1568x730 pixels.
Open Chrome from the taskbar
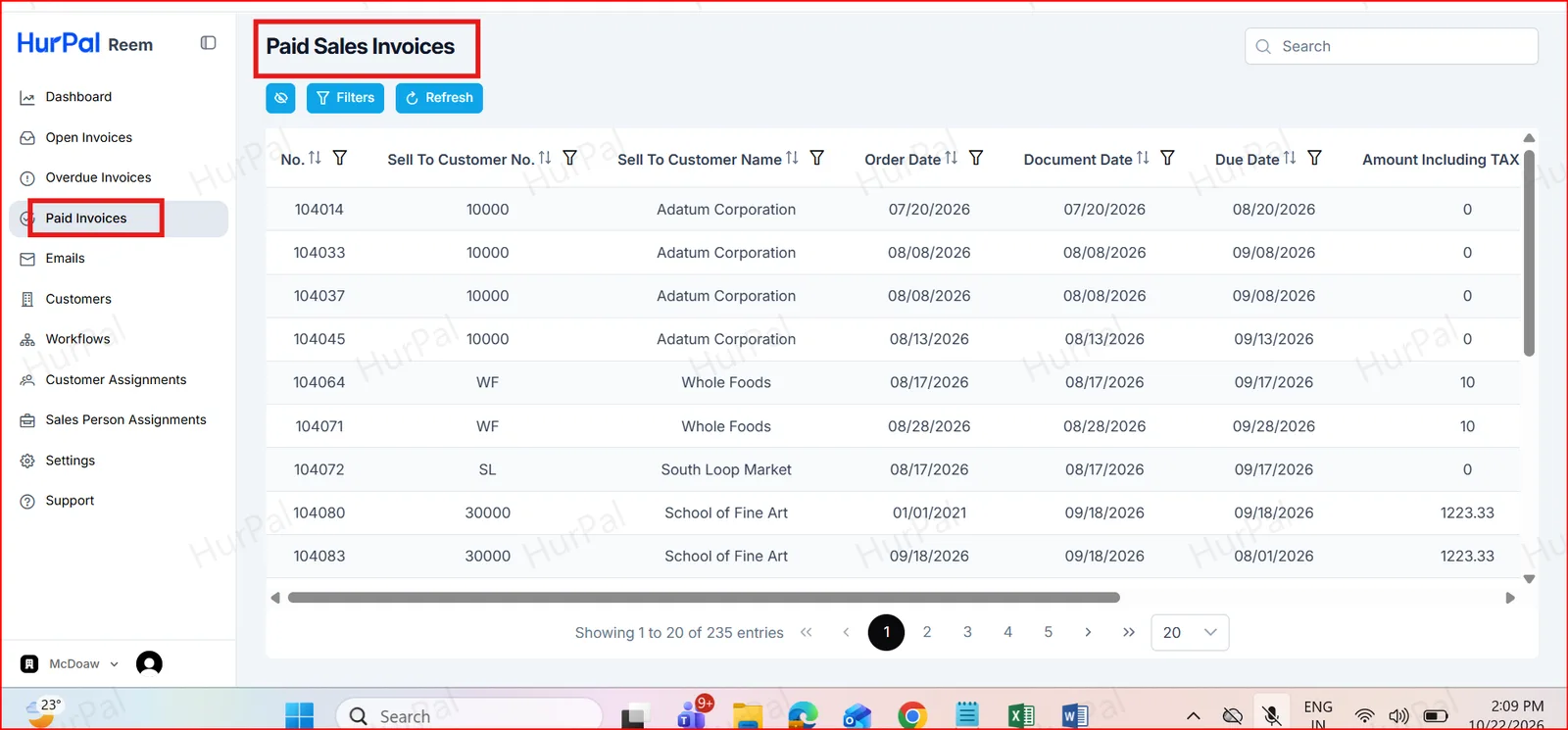(912, 716)
